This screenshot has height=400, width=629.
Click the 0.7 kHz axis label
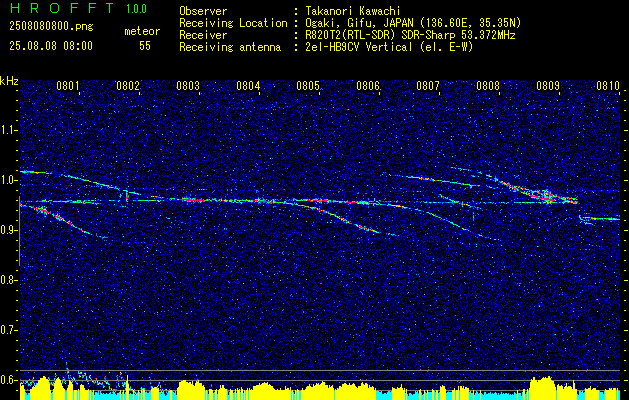point(8,330)
